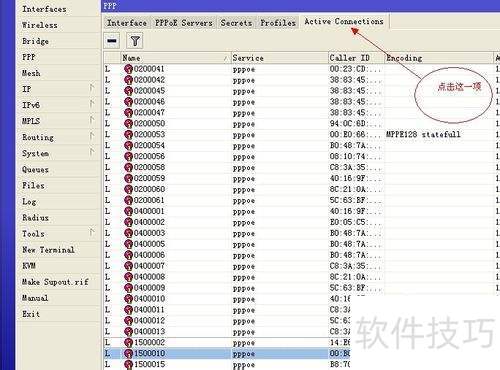Click Make Supout.rif in the sidebar
500x370 pixels.
[x=55, y=282]
